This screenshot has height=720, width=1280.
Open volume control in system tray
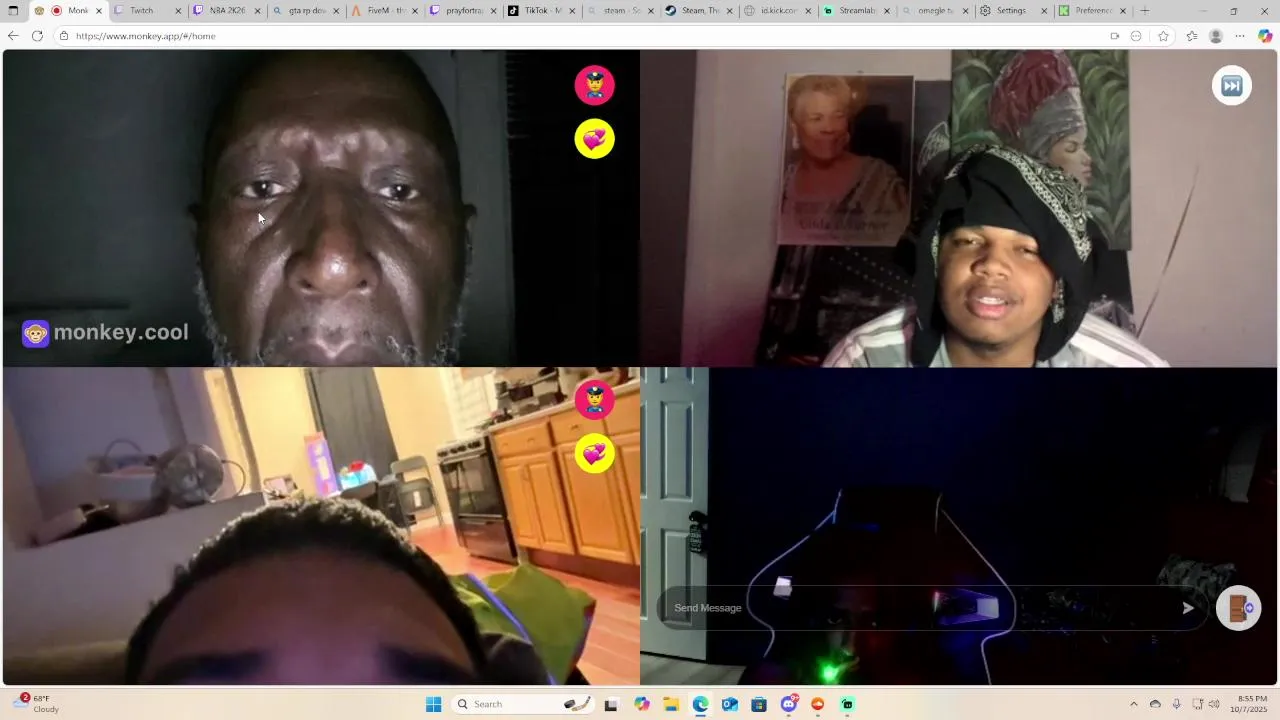pyautogui.click(x=1215, y=704)
